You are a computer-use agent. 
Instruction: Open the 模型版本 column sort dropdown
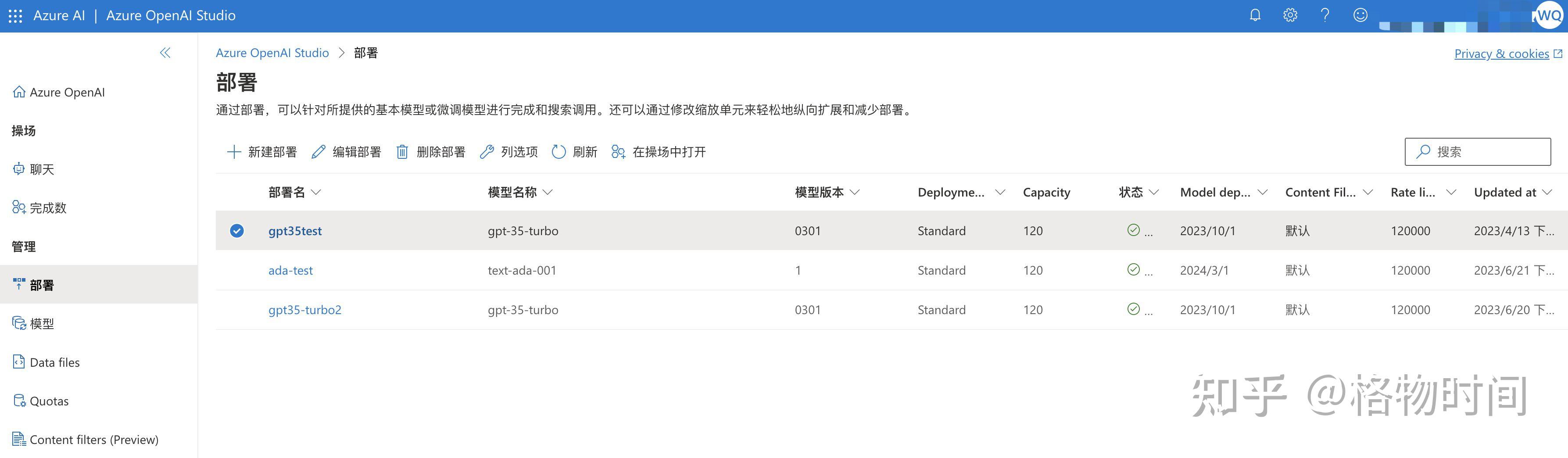(x=856, y=192)
